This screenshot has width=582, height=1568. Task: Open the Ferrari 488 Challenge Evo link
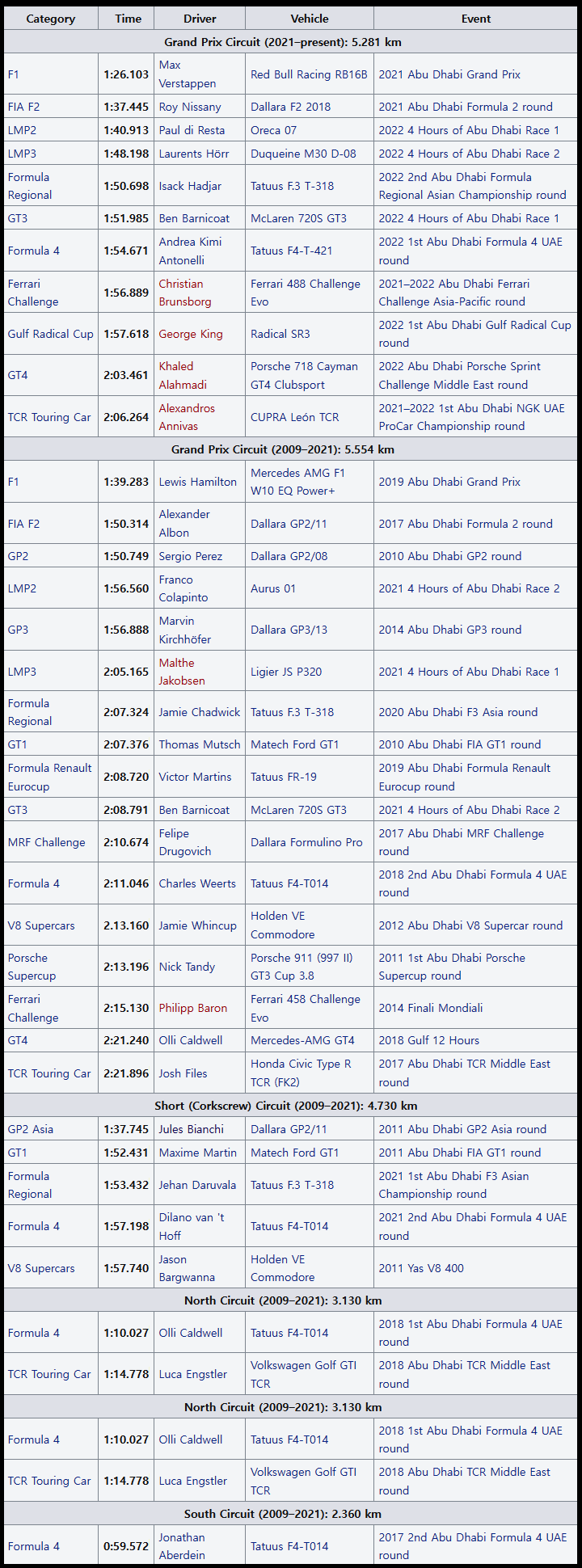point(306,293)
